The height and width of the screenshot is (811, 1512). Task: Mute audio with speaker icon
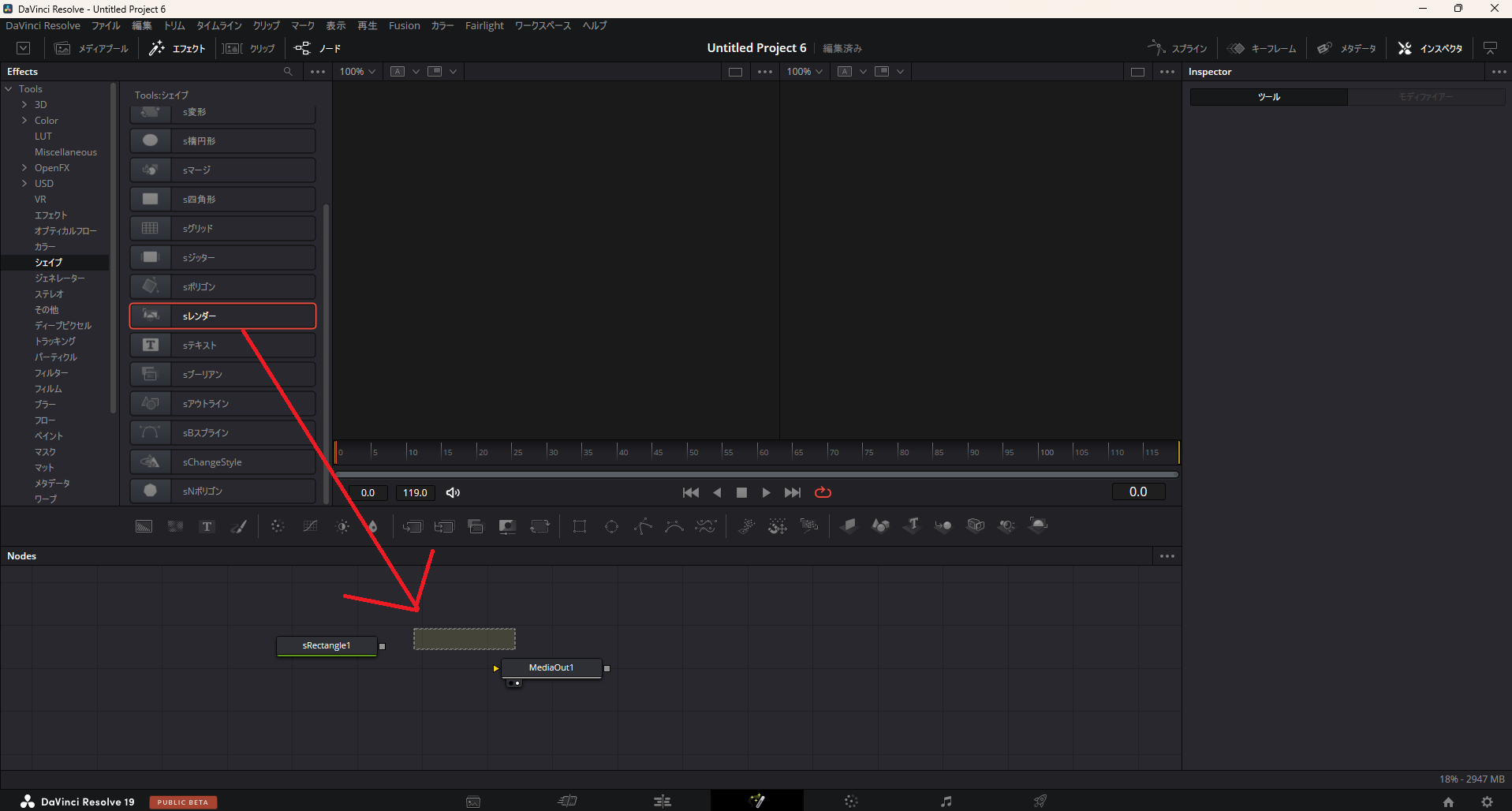[x=453, y=493]
